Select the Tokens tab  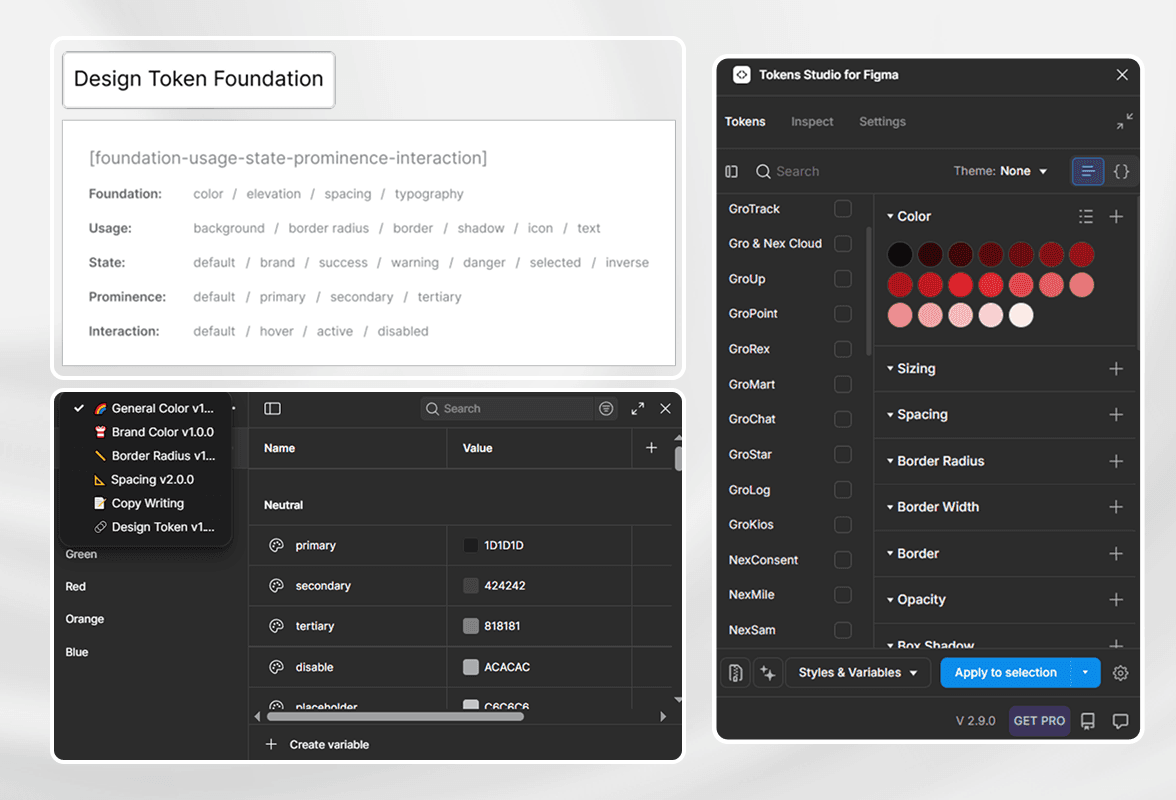click(x=745, y=121)
